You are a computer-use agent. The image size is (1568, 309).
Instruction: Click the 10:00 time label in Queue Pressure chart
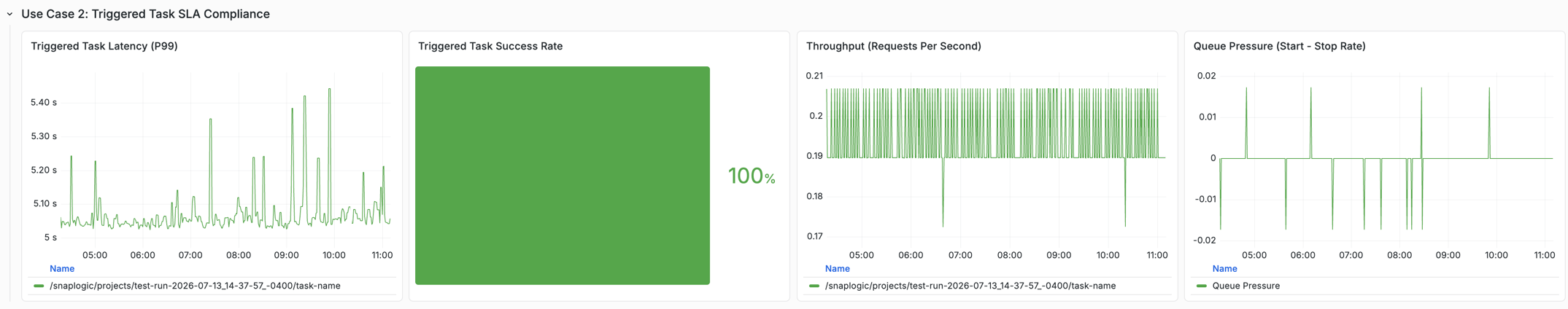pos(1496,255)
